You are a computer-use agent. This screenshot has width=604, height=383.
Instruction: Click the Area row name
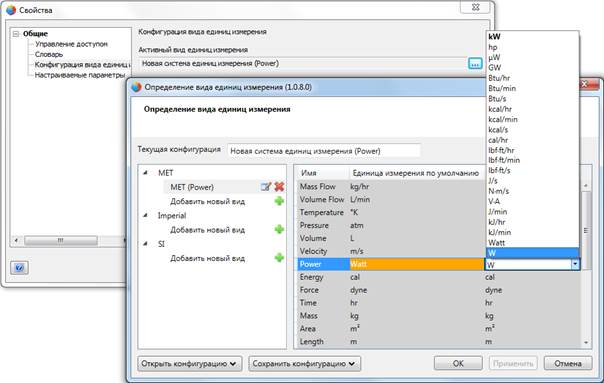click(x=307, y=329)
